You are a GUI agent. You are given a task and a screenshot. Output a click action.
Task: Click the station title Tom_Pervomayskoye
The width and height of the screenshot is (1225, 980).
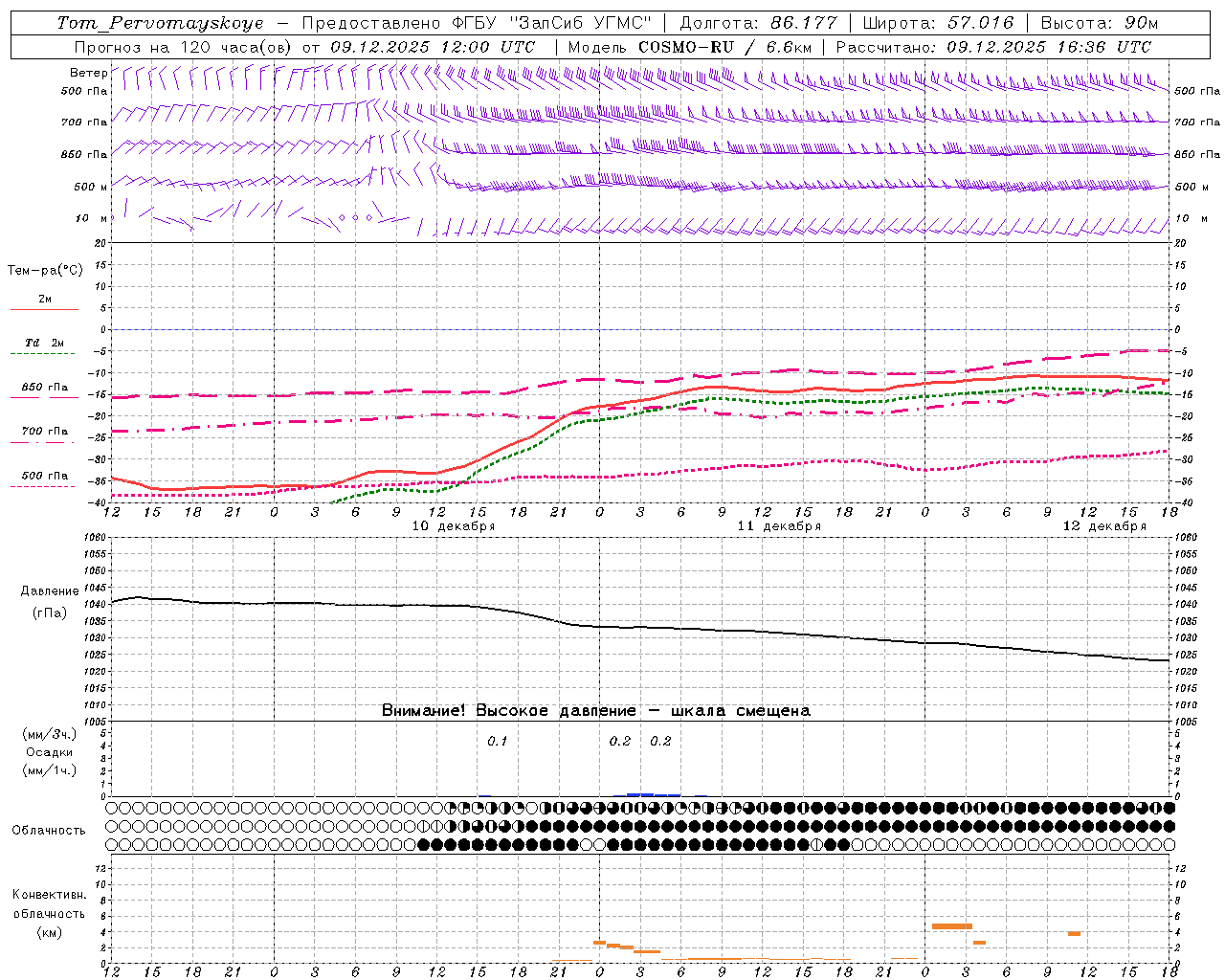[160, 23]
